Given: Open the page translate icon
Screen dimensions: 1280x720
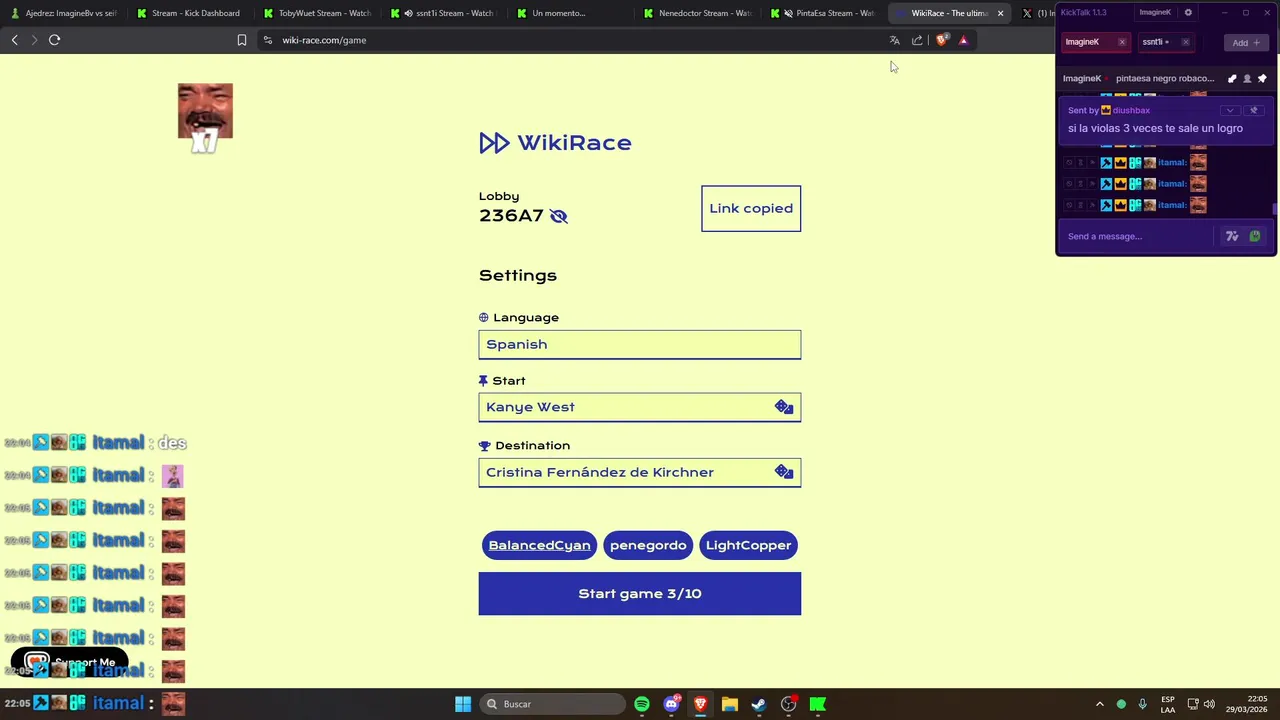Looking at the screenshot, I should 894,40.
